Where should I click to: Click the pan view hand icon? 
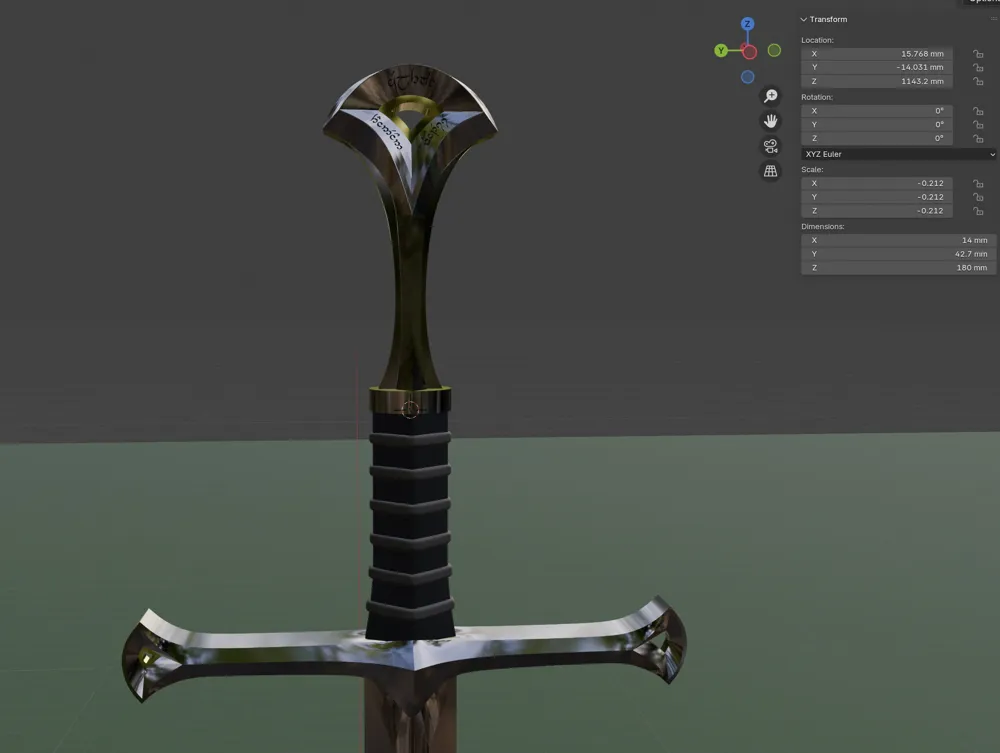770,121
